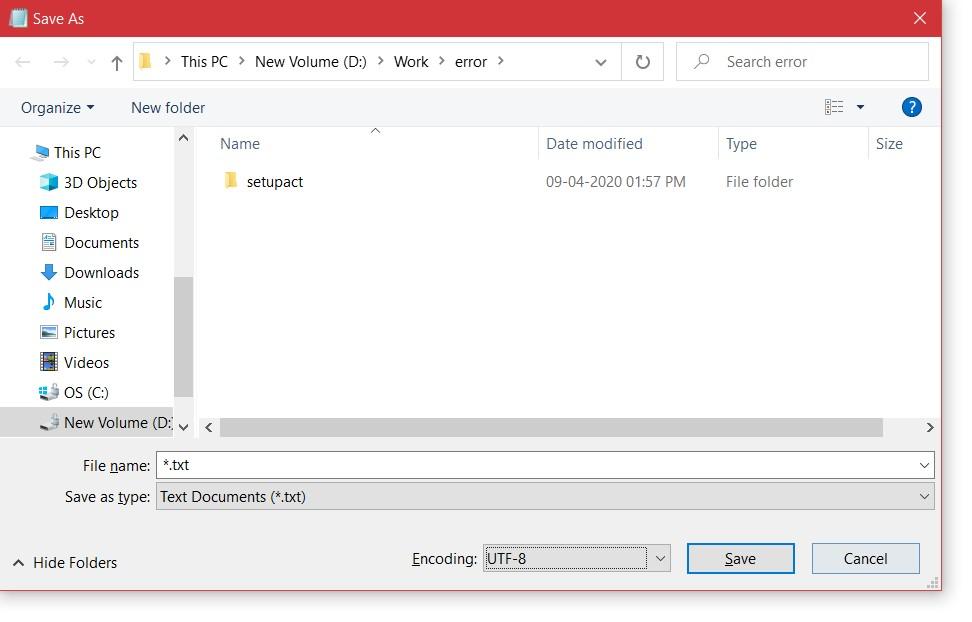The image size is (972, 622).
Task: Collapse panel with Hide Folders
Action: pos(65,563)
